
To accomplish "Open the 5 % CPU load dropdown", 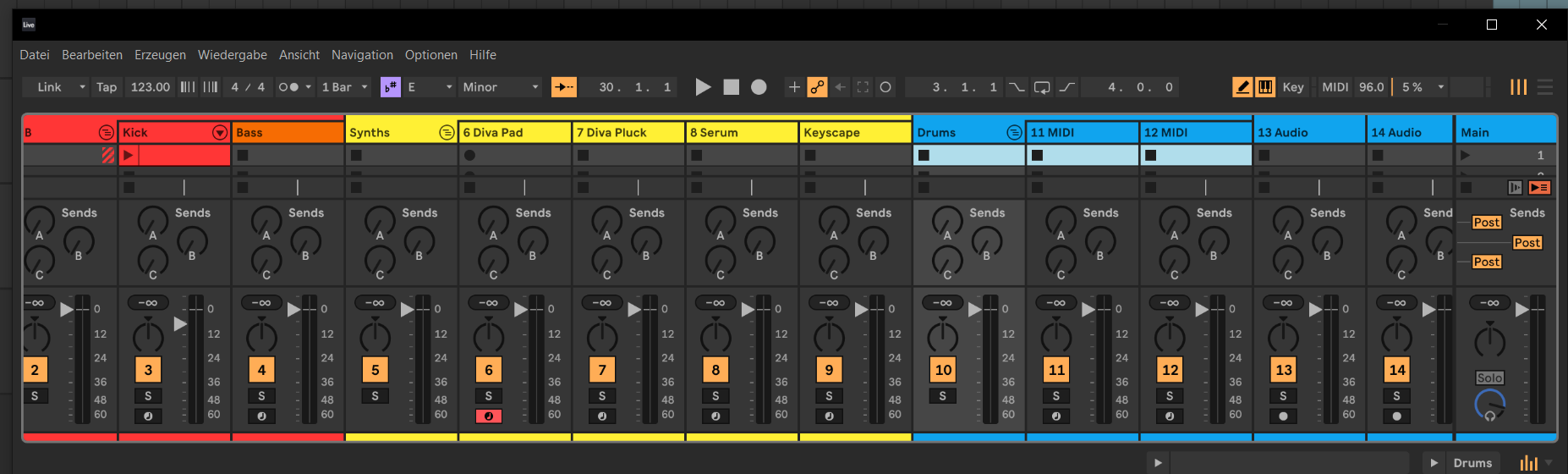I will (x=1441, y=87).
